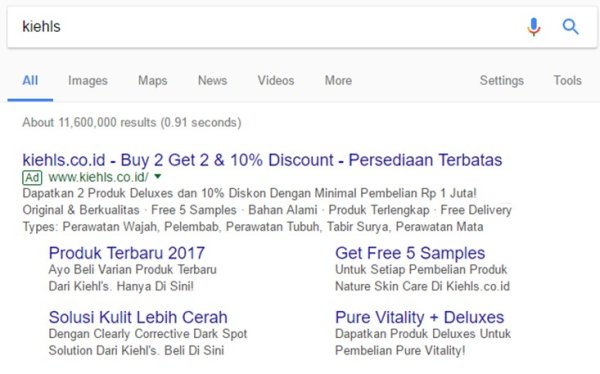This screenshot has height=374, width=600.
Task: Open the Solusi Kulit Lebih Cerah sitelink
Action: coord(138,317)
